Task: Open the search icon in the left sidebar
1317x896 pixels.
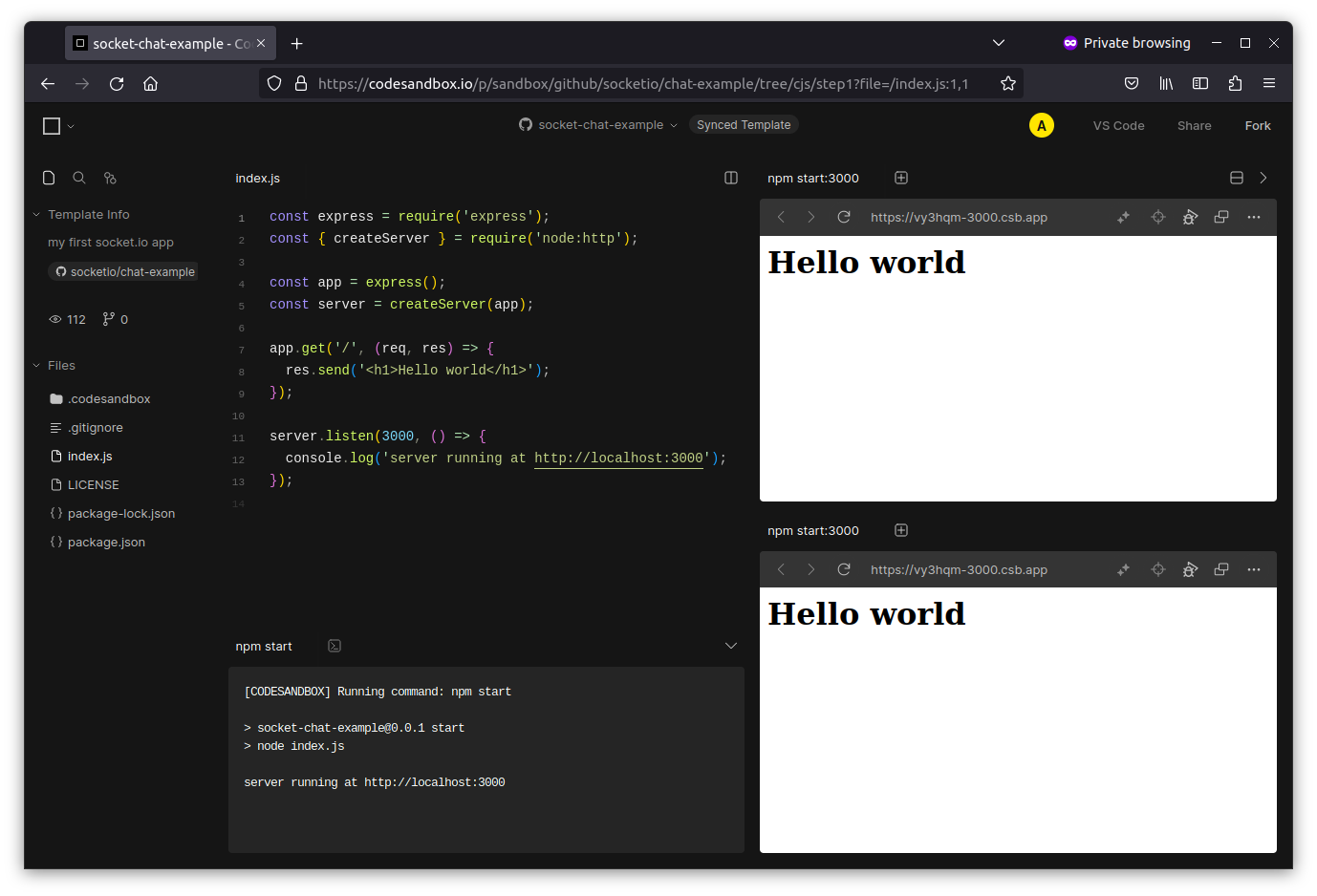Action: [79, 178]
